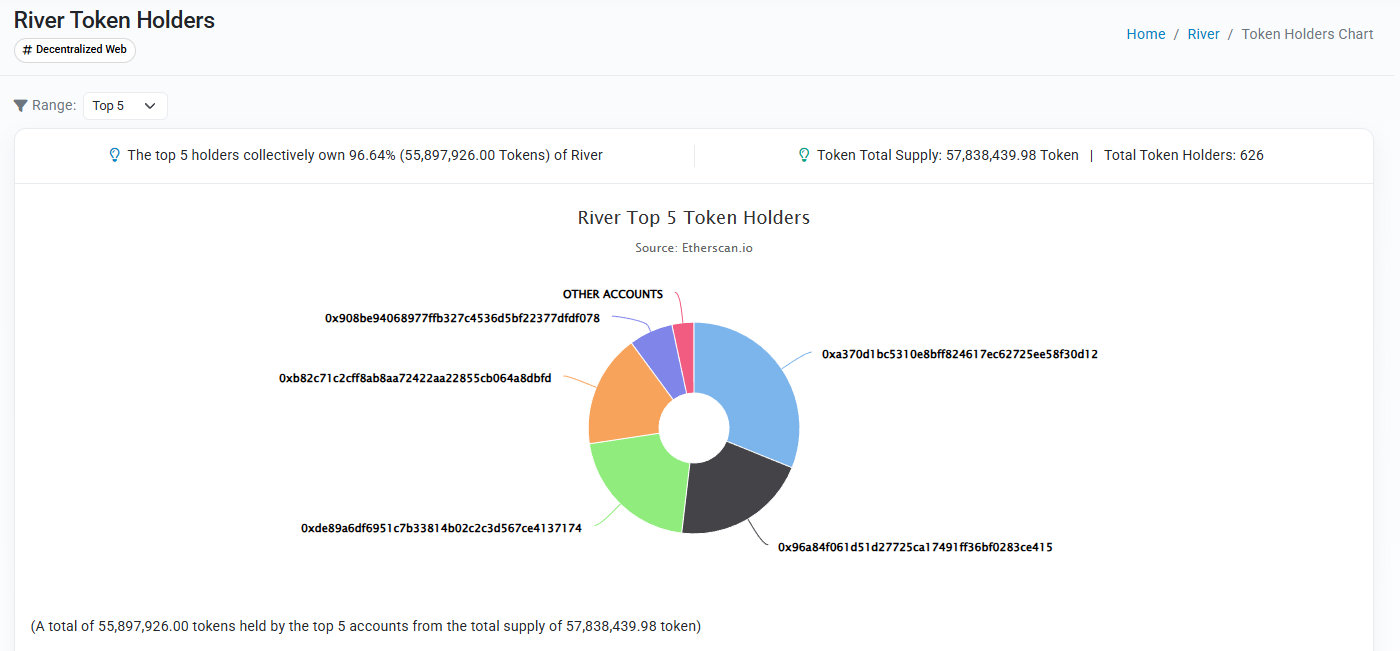This screenshot has width=1400, height=651.
Task: Open the Top 5 combo box options
Action: (124, 105)
